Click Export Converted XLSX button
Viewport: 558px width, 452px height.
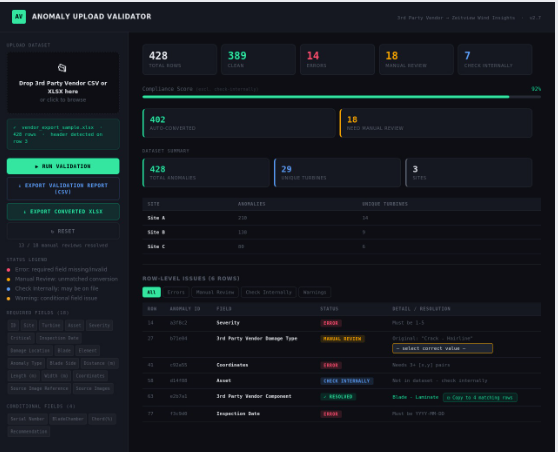click(63, 212)
